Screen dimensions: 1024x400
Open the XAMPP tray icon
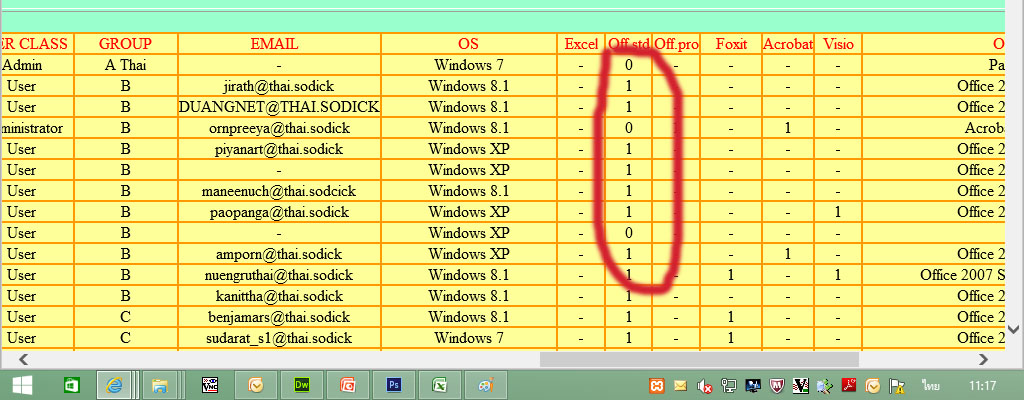click(657, 386)
